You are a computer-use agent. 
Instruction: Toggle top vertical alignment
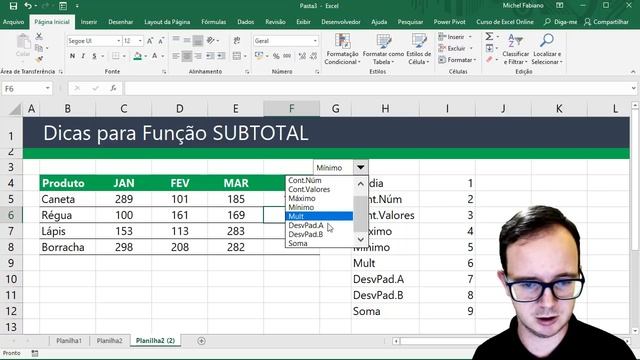coord(176,40)
